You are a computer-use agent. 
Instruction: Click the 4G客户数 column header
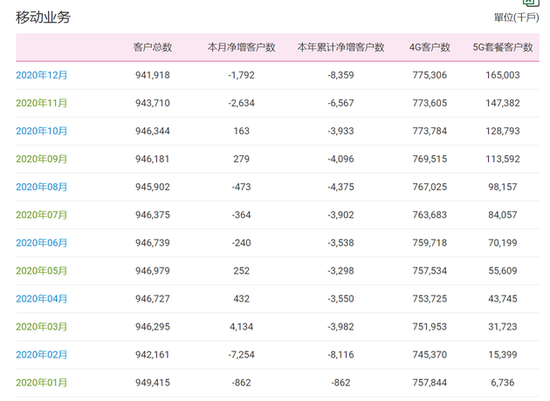(430, 47)
